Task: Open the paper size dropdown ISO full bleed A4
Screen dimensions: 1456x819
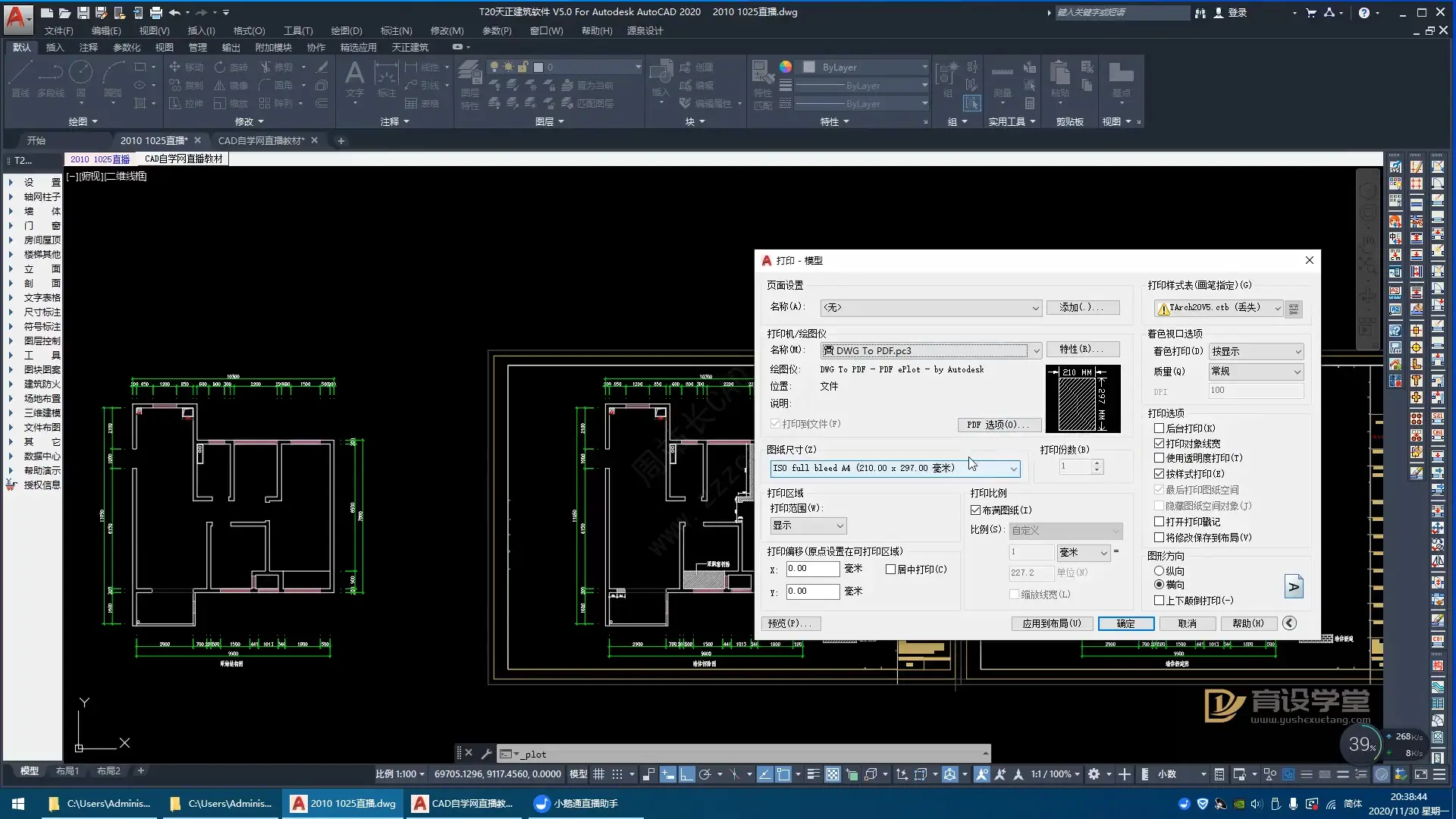Action: 895,469
